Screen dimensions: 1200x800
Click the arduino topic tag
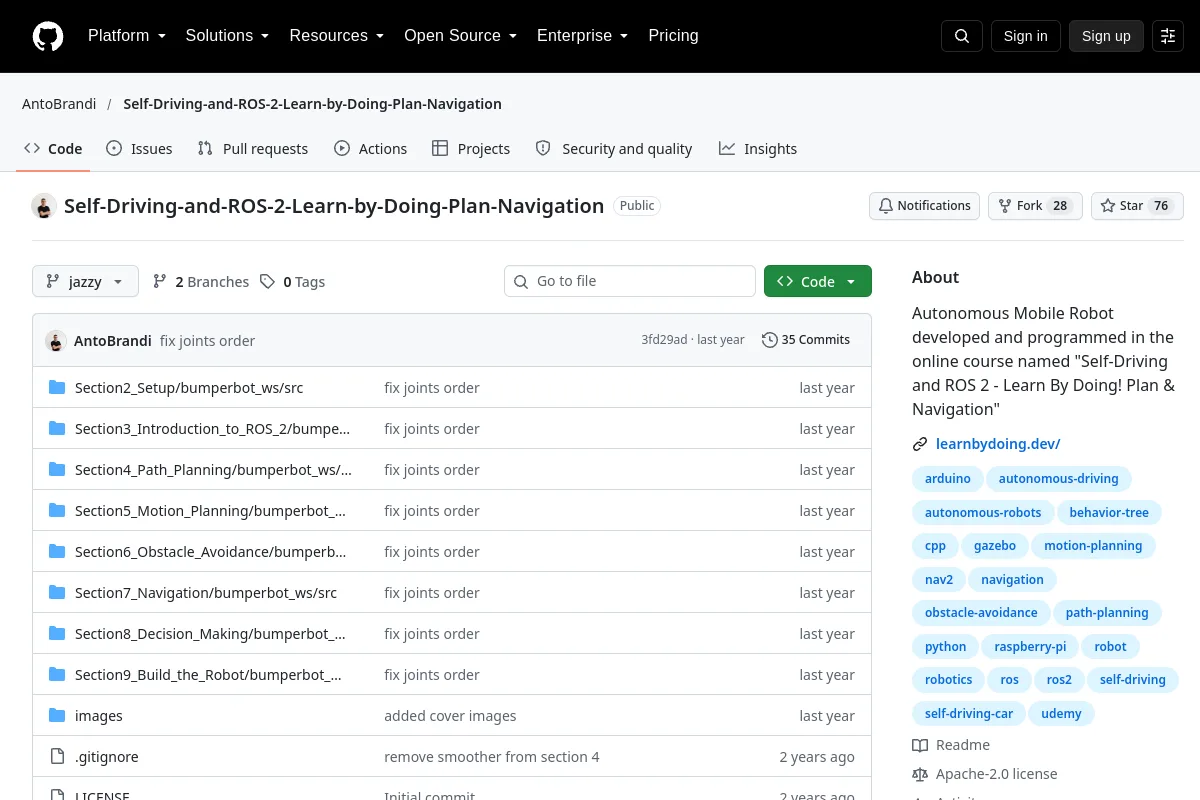[948, 479]
